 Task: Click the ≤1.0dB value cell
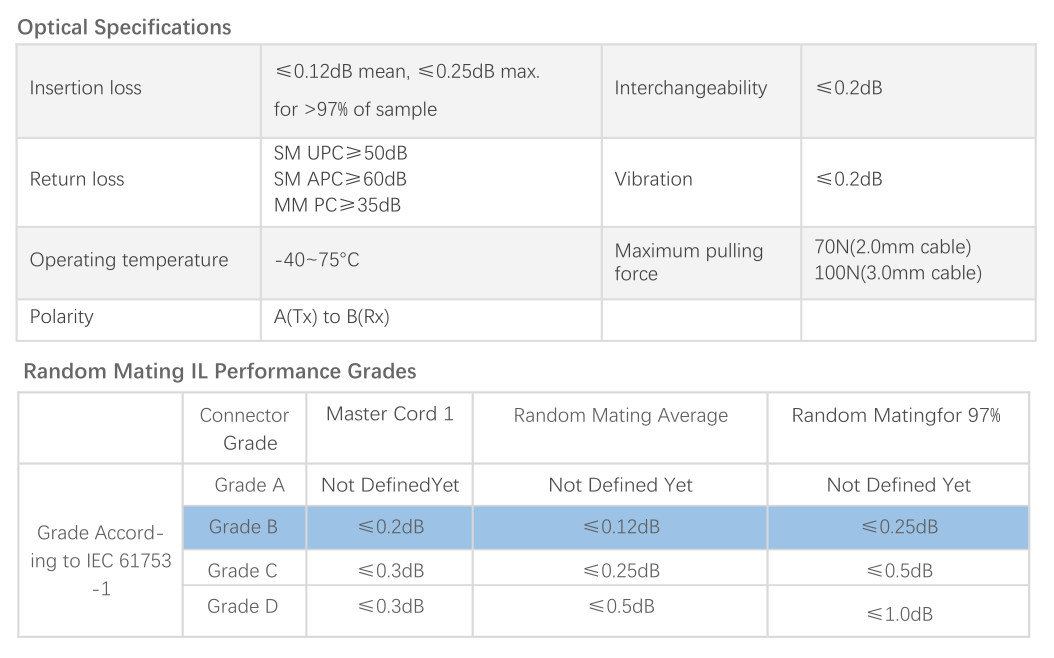pyautogui.click(x=899, y=614)
